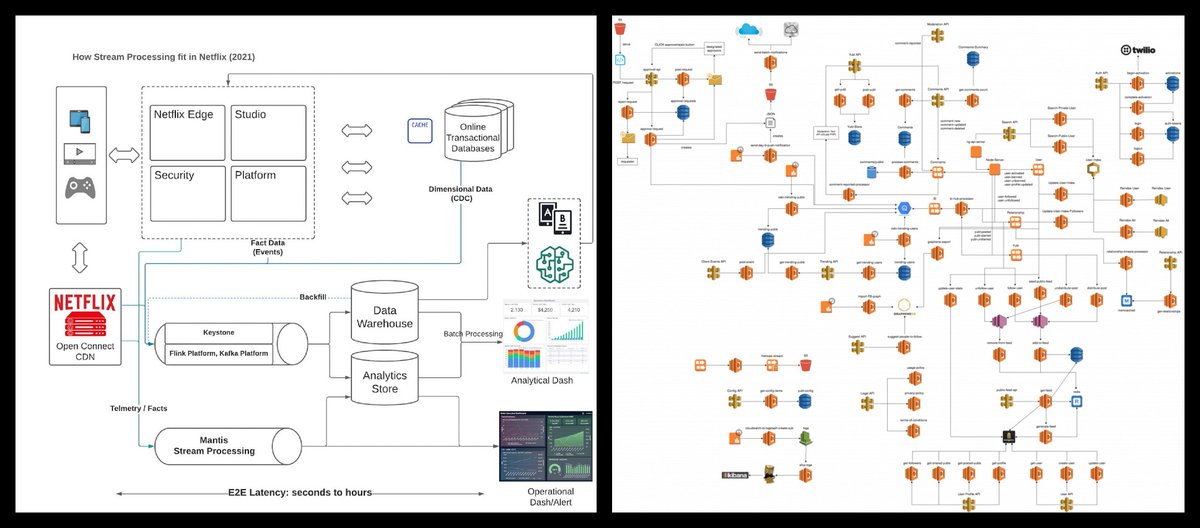Image resolution: width=1200 pixels, height=528 pixels.
Task: Click the video player icon in devices box
Action: click(82, 153)
